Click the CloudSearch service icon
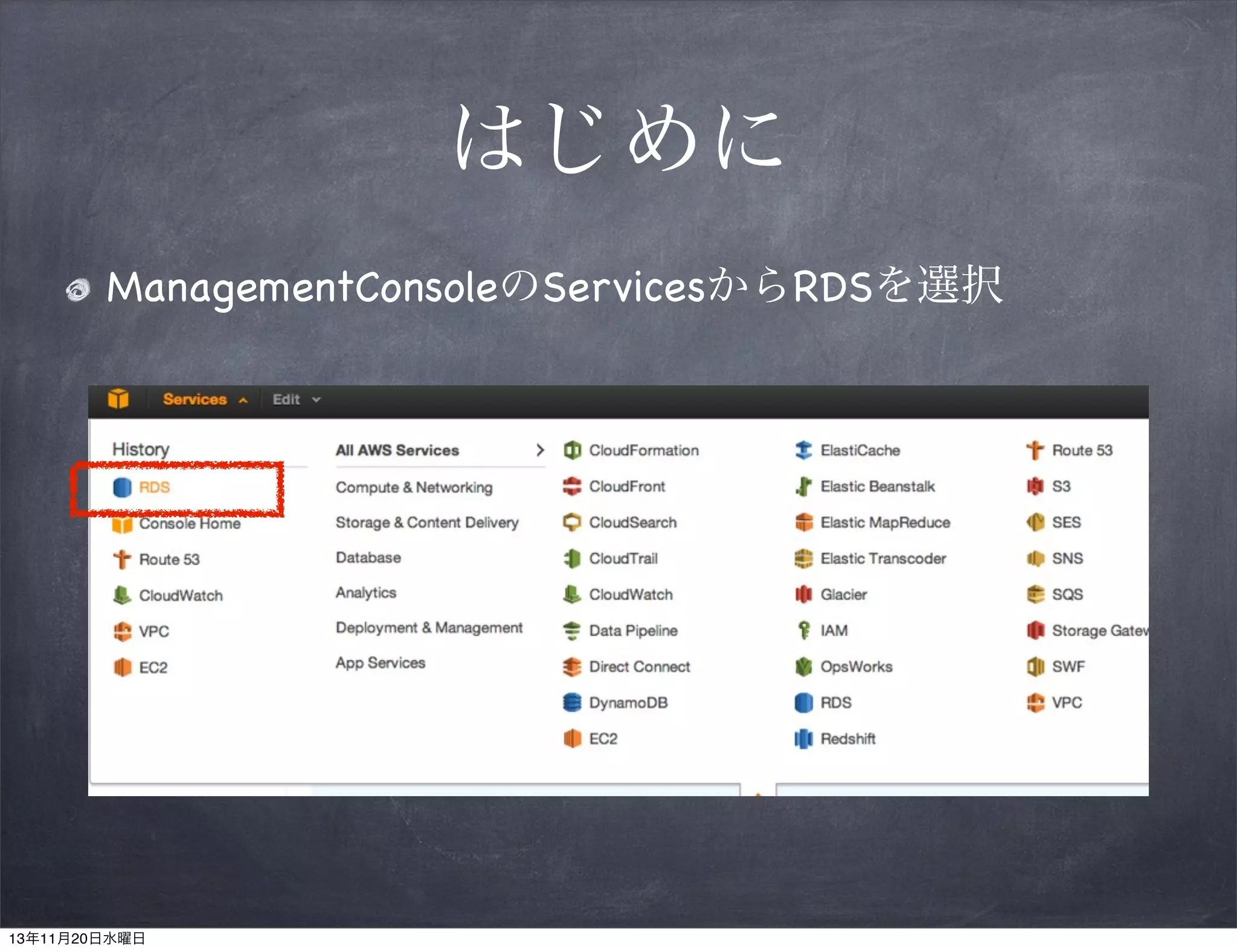The image size is (1237, 952). click(x=572, y=523)
